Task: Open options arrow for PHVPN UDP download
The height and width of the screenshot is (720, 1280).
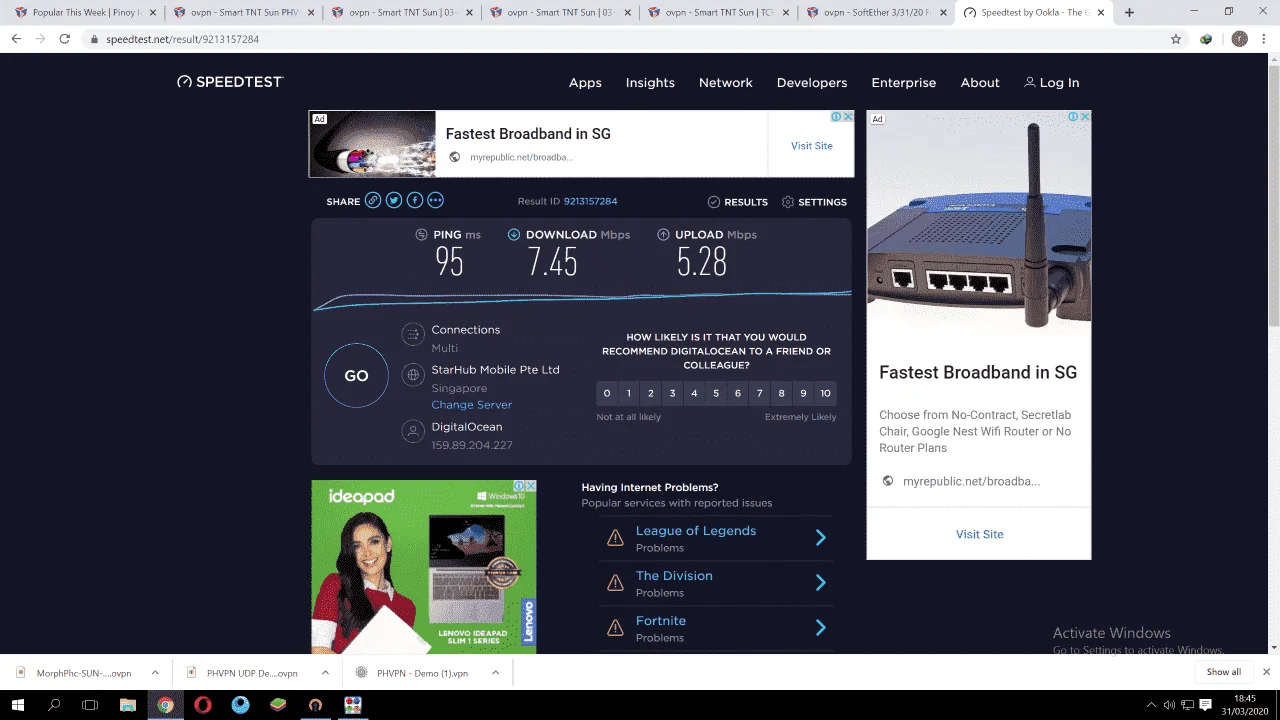Action: tap(325, 673)
